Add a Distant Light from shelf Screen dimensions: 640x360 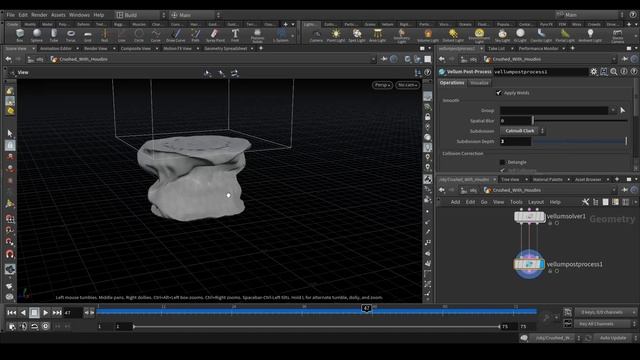click(453, 35)
